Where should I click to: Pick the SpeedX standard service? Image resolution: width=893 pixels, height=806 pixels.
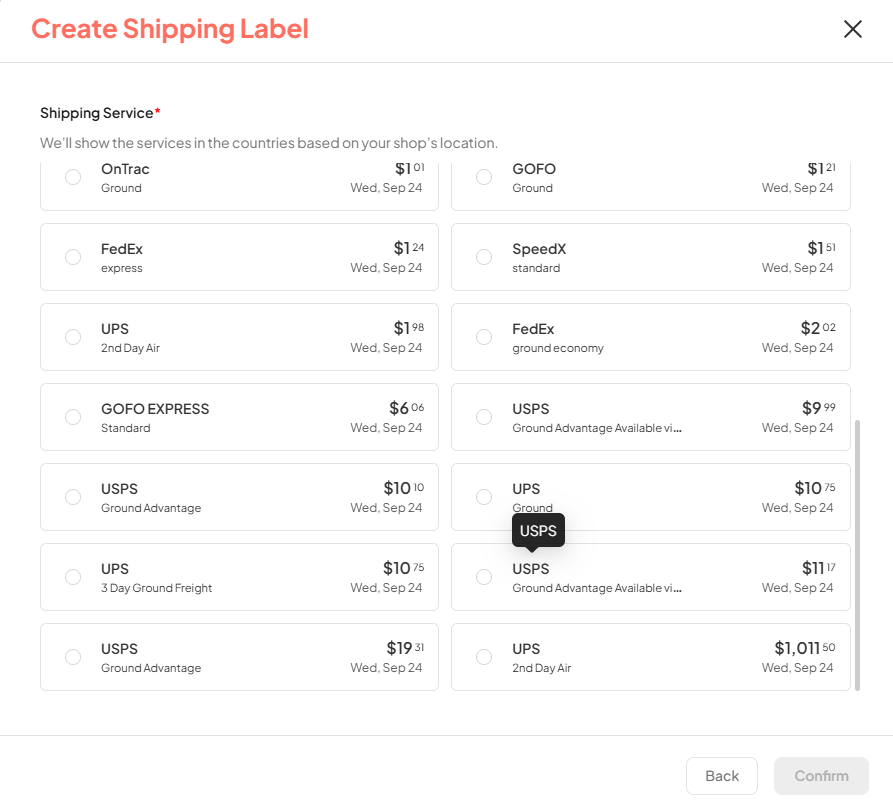point(484,257)
